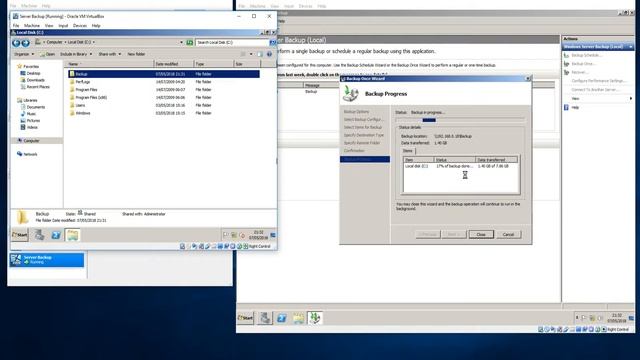Select the PerfLogs folder

tap(82, 82)
